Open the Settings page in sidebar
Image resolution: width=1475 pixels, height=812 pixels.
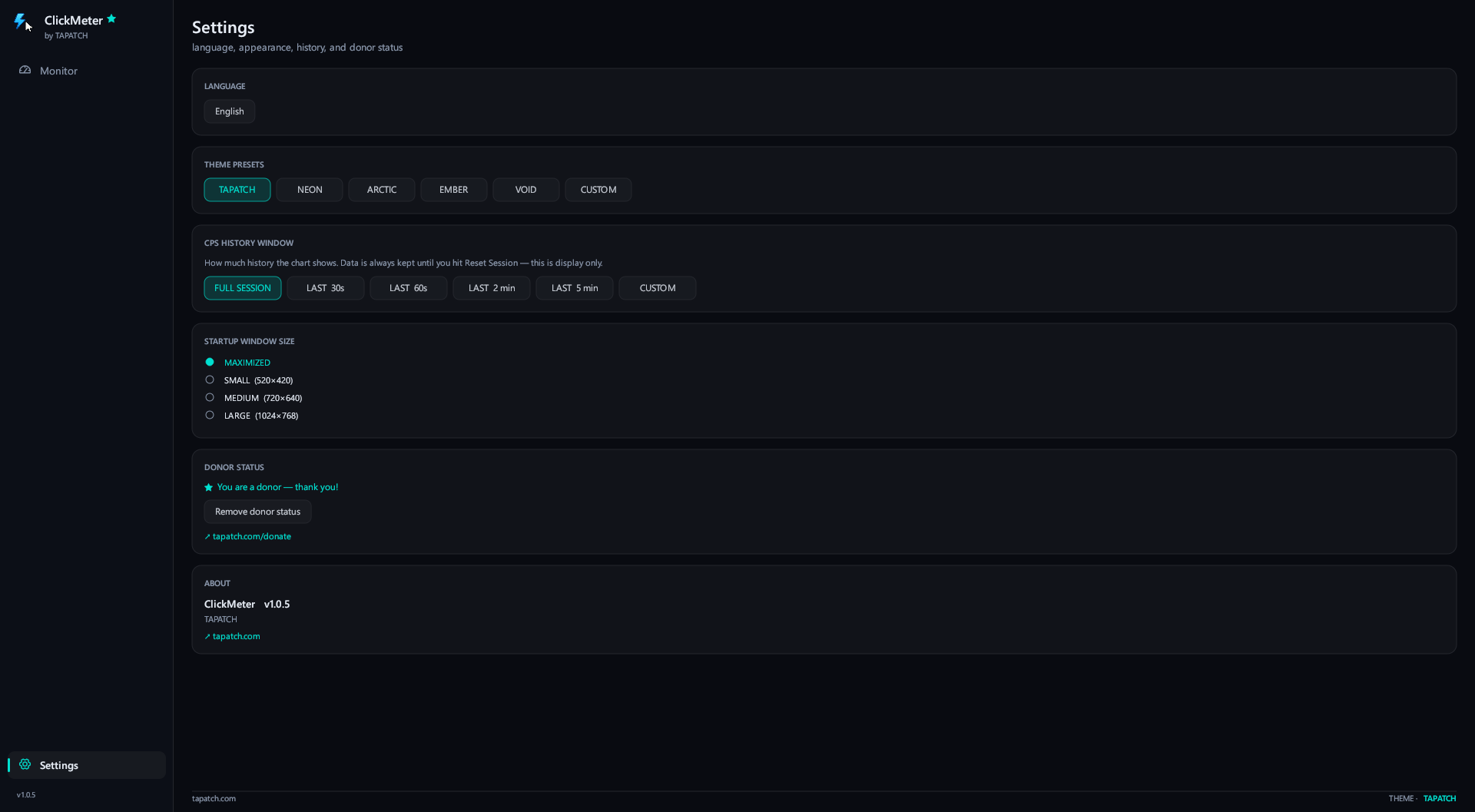87,765
